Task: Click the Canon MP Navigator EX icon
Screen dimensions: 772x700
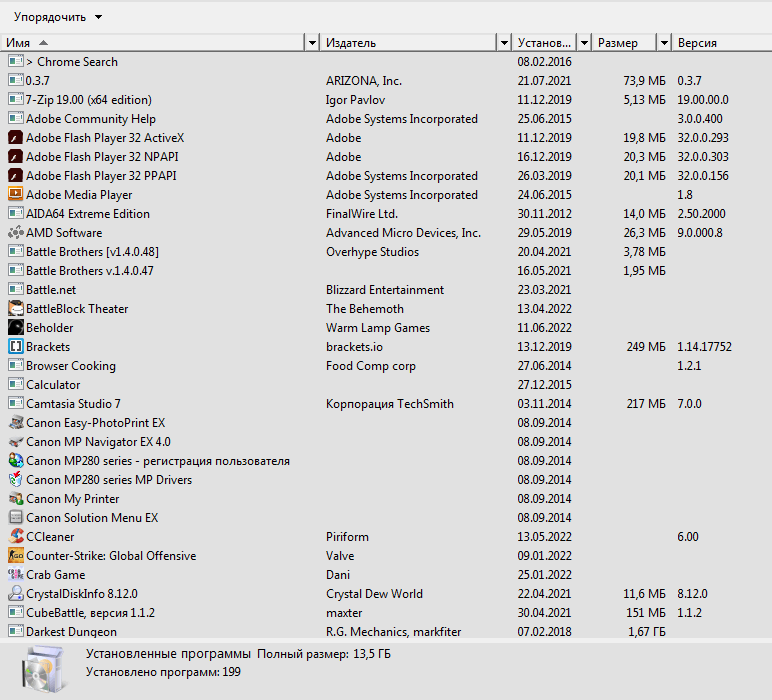Action: click(16, 442)
